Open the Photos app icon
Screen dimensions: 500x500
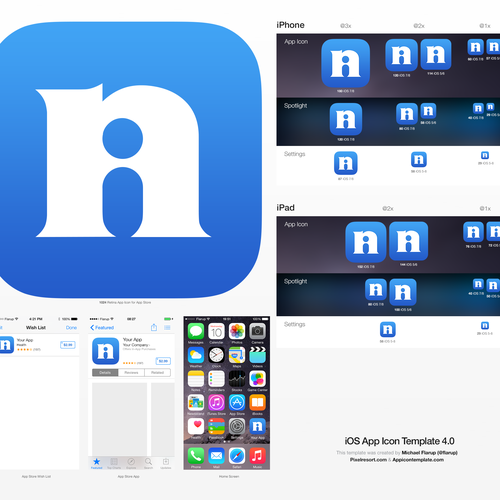(x=237, y=331)
